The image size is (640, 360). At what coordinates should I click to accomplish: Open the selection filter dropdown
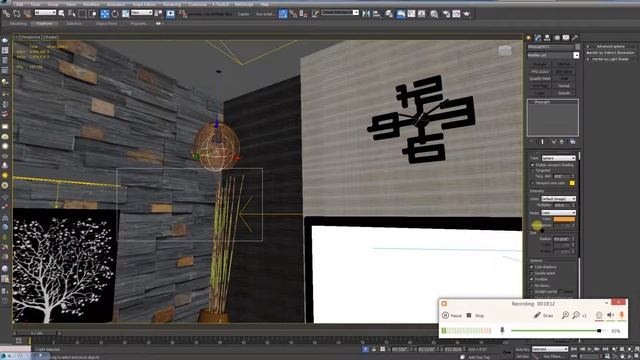click(45, 13)
